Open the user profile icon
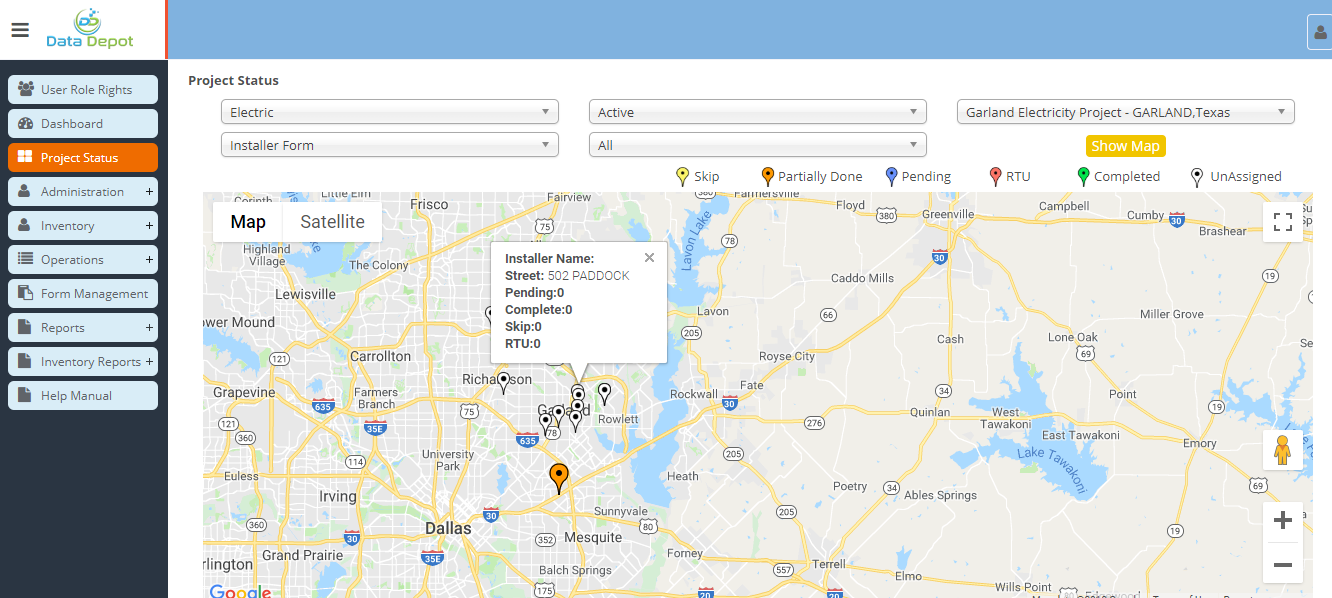1332x598 pixels. pos(1320,32)
